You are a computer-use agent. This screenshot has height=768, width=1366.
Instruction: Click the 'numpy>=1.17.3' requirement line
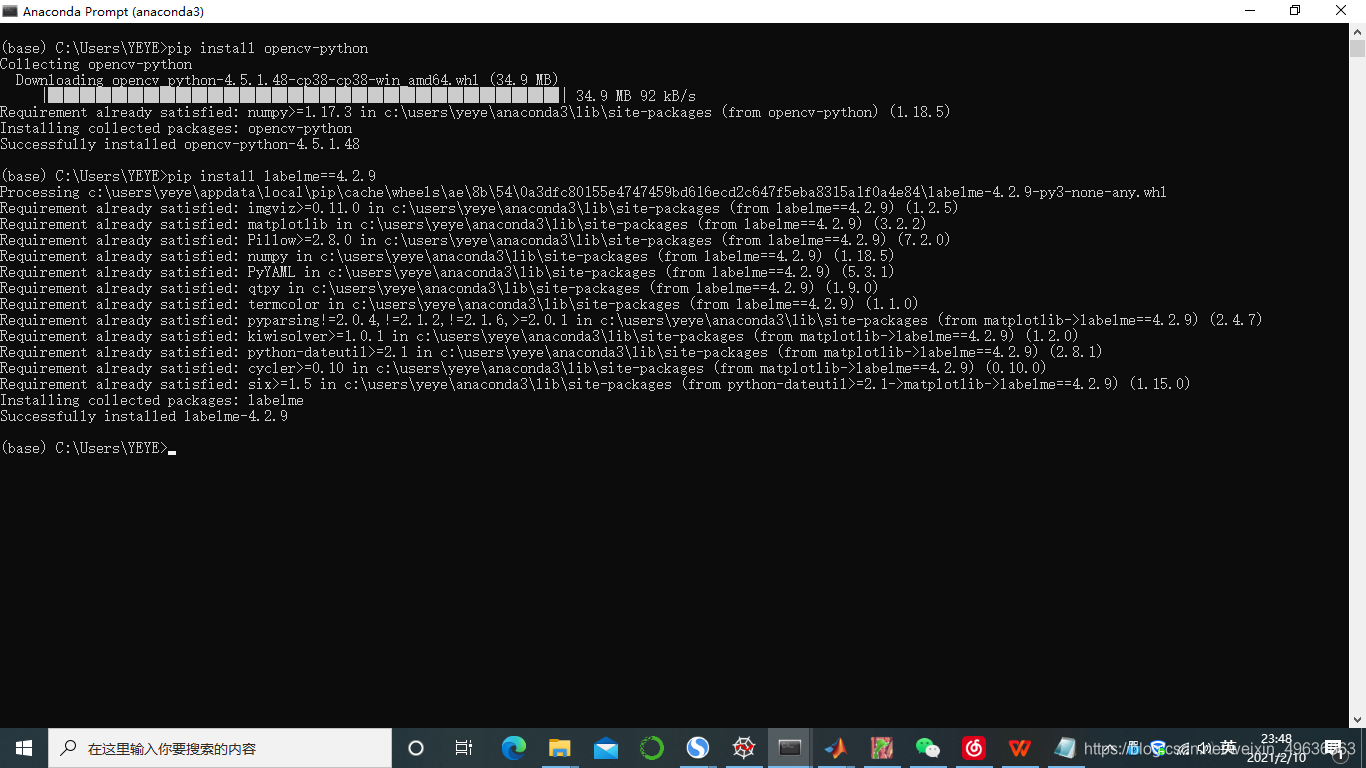click(x=475, y=112)
